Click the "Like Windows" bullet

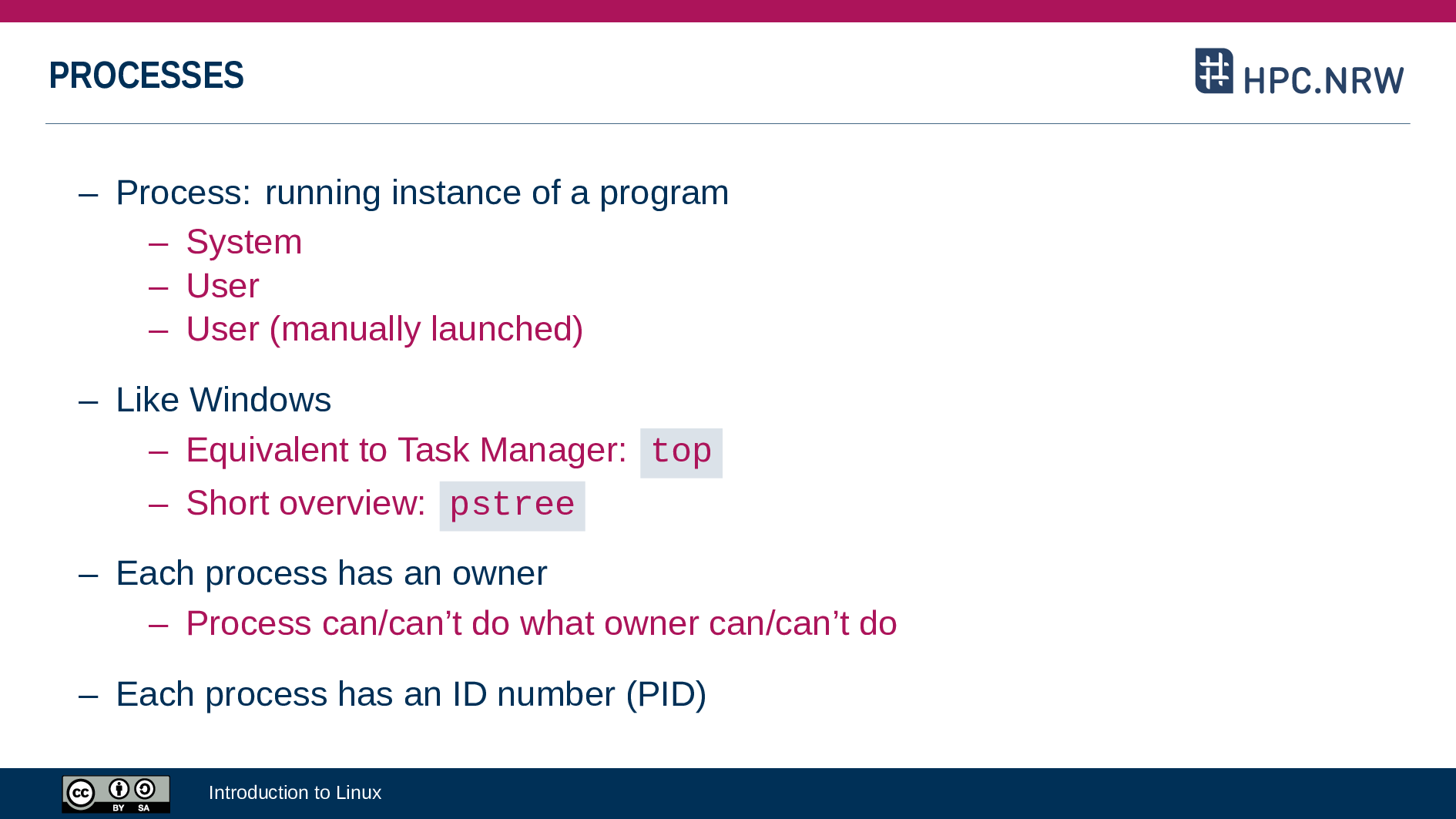(223, 400)
